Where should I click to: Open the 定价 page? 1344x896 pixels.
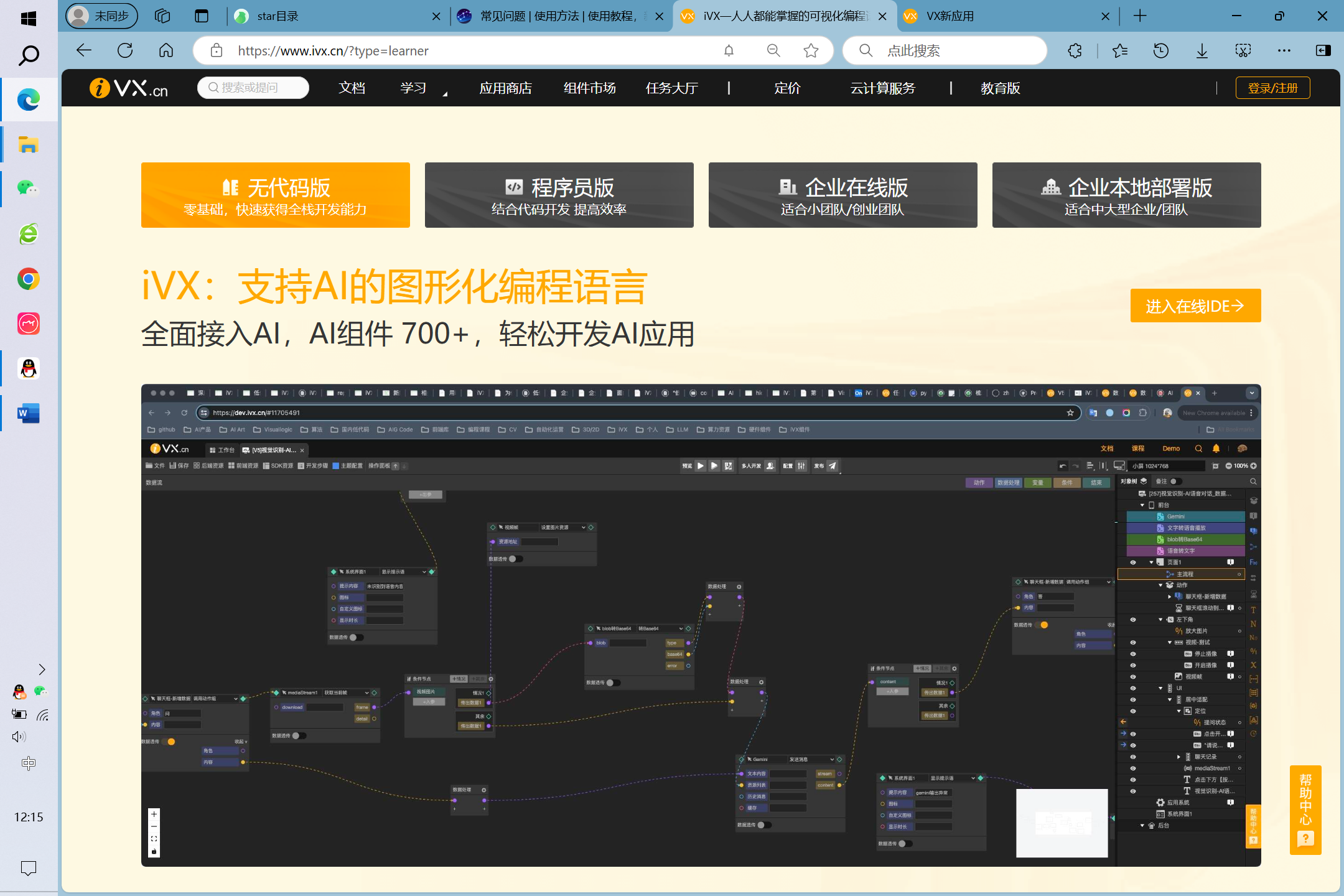786,88
